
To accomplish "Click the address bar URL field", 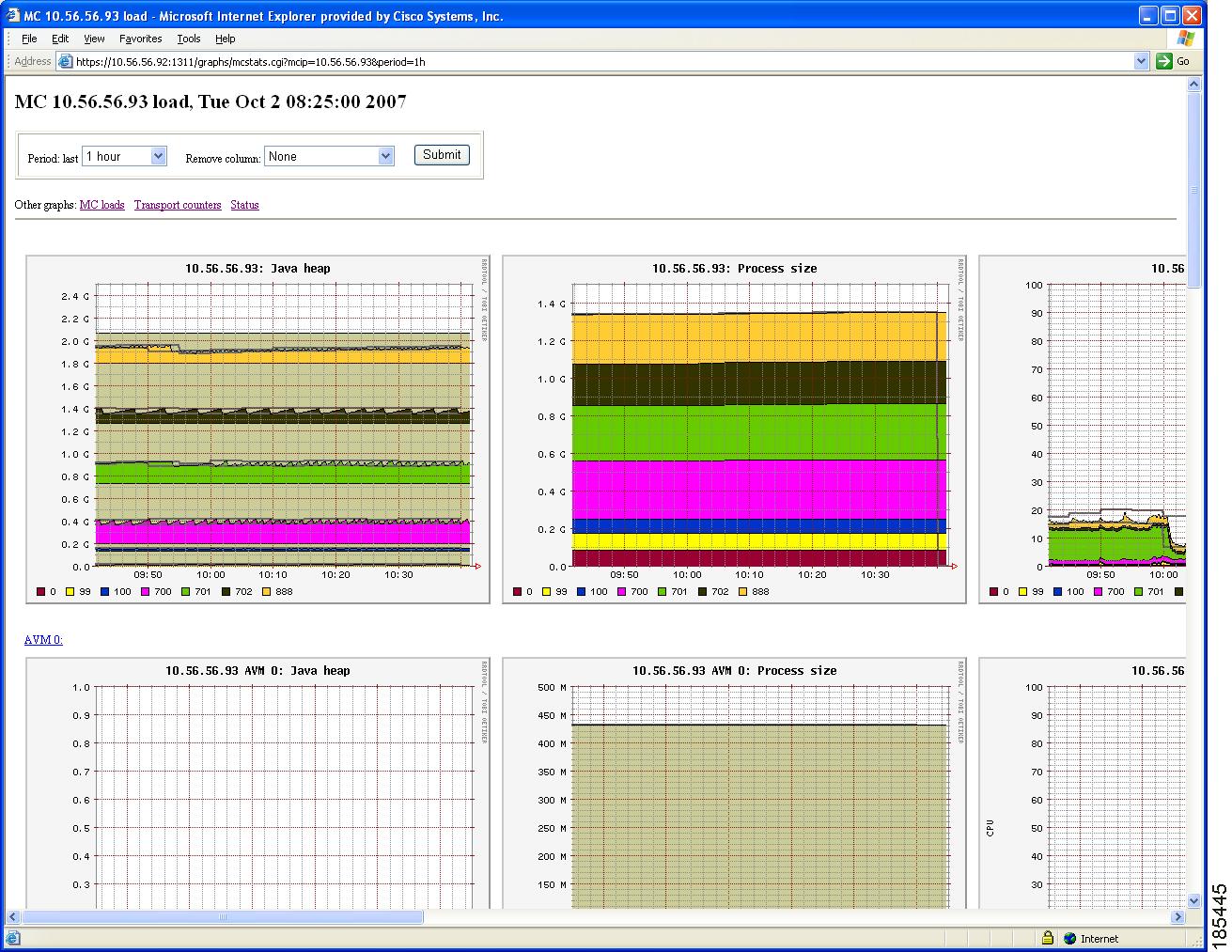I will 601,61.
